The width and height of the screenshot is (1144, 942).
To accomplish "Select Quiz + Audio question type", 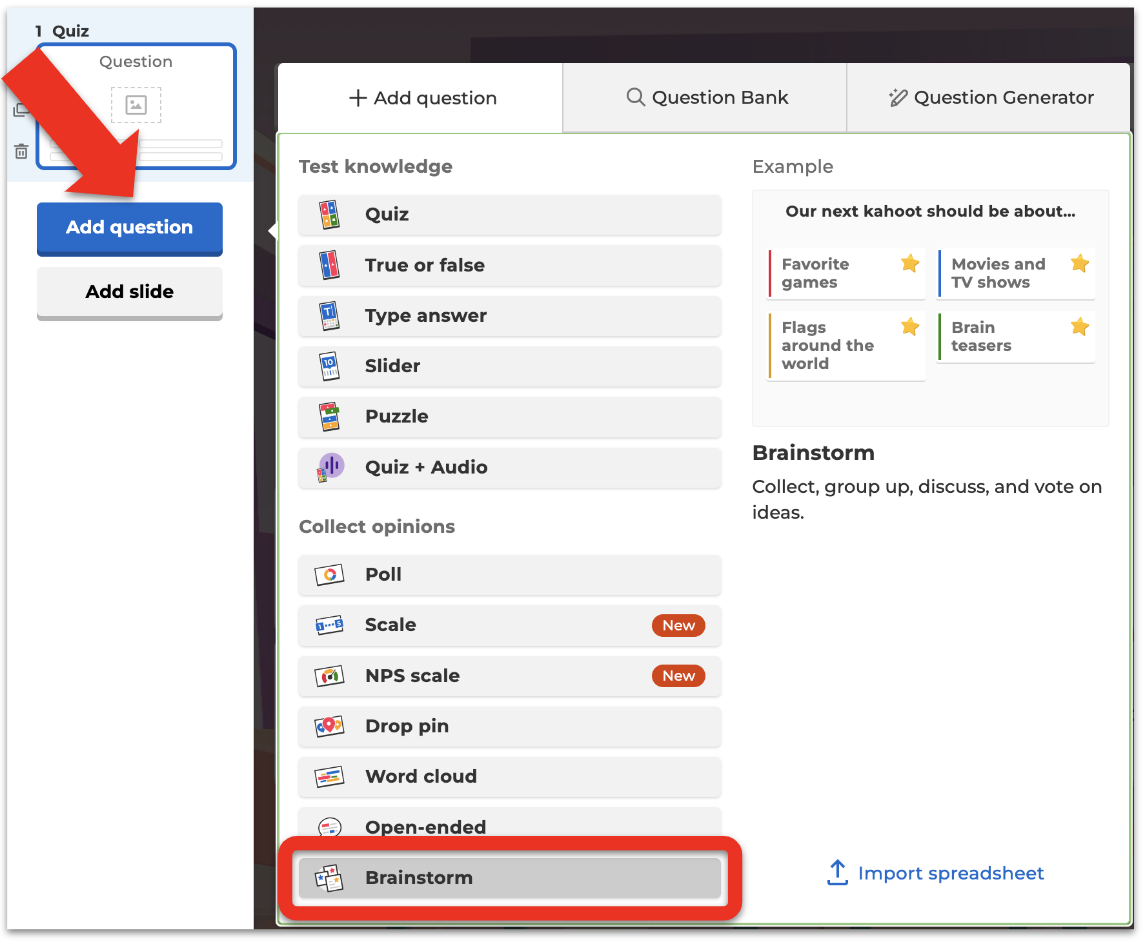I will click(510, 467).
